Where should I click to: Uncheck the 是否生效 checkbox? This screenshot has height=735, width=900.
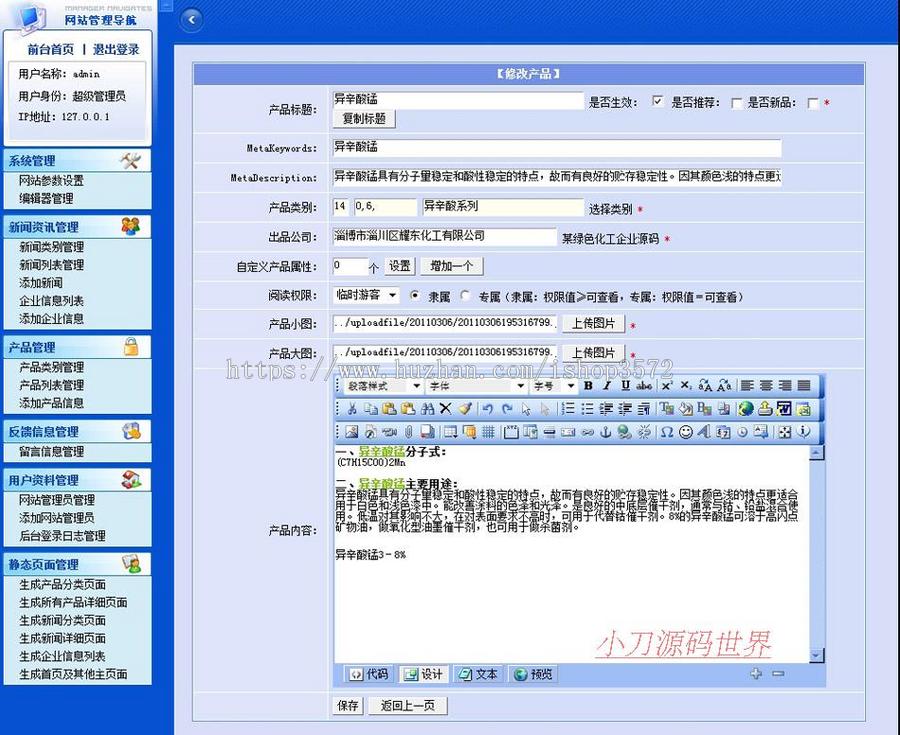(x=658, y=102)
